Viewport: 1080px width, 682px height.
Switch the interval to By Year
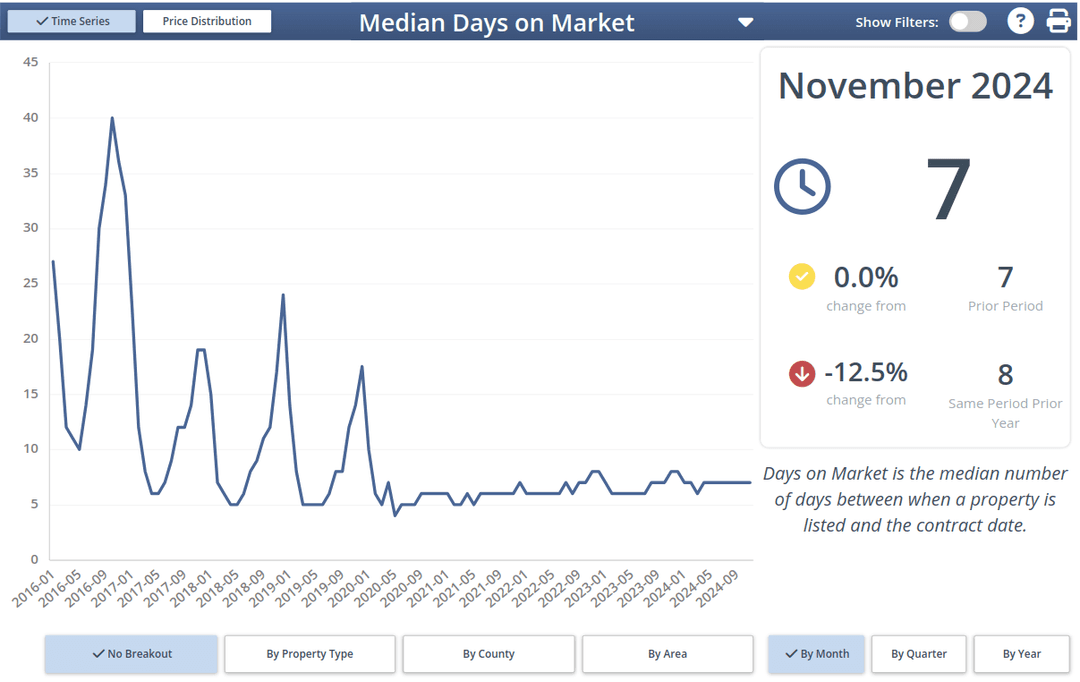[1021, 654]
